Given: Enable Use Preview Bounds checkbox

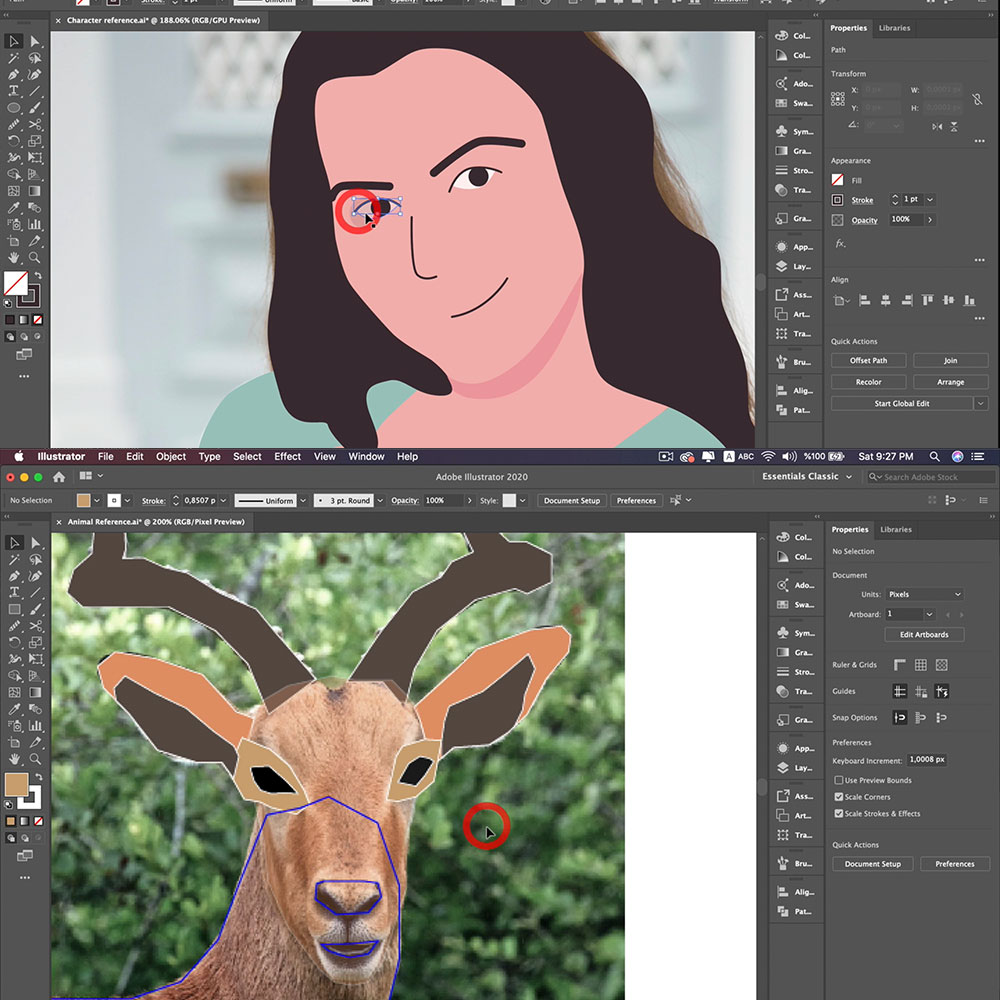Looking at the screenshot, I should click(839, 780).
